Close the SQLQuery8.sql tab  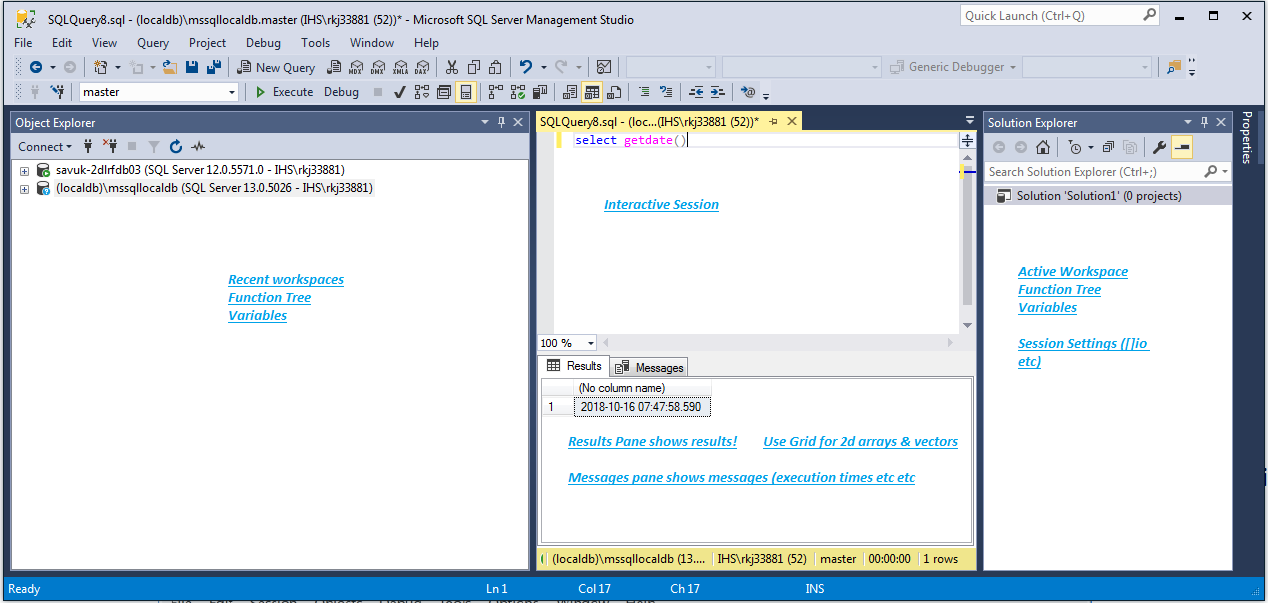pyautogui.click(x=792, y=121)
